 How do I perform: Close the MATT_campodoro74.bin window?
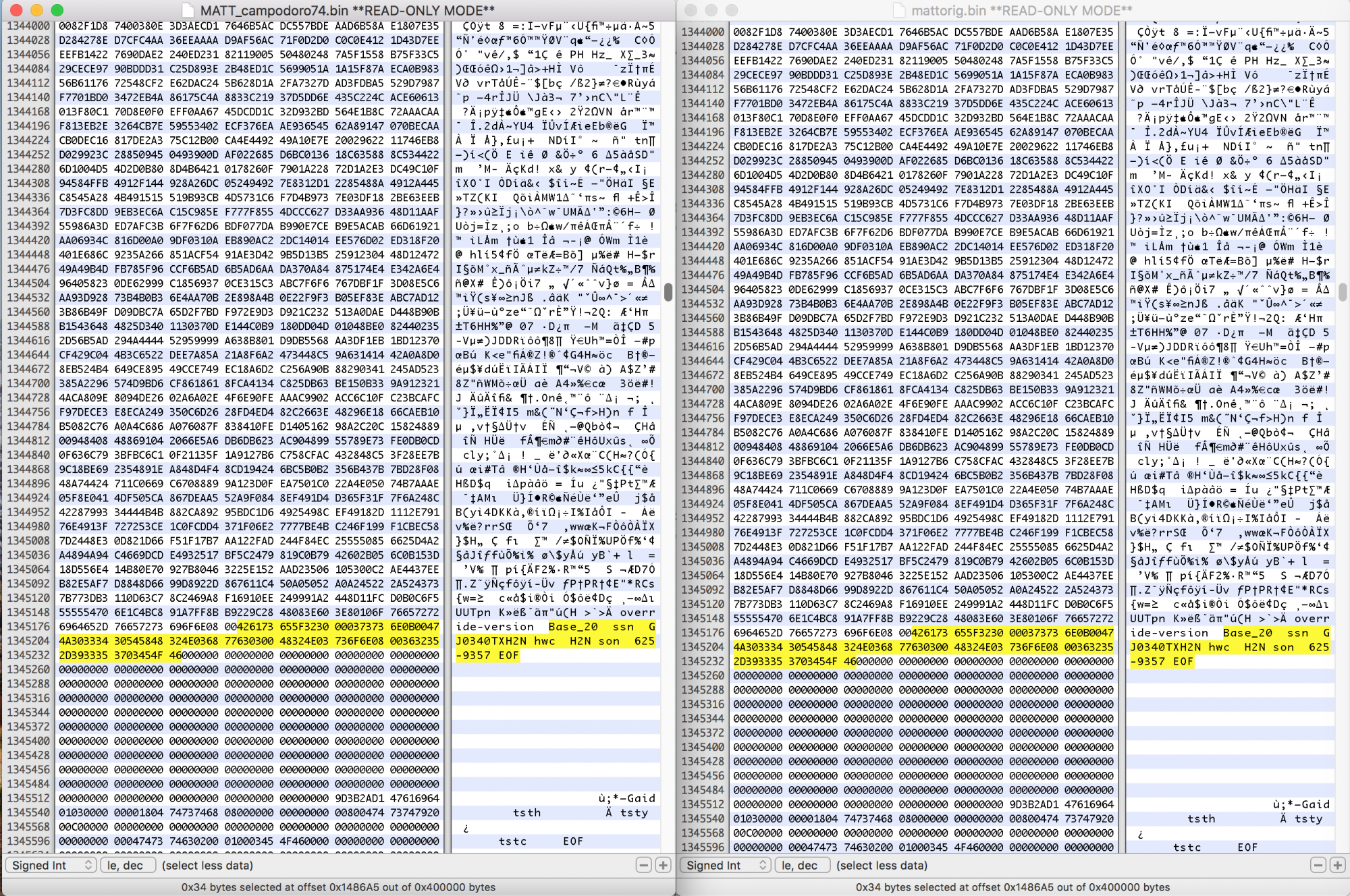[x=17, y=10]
